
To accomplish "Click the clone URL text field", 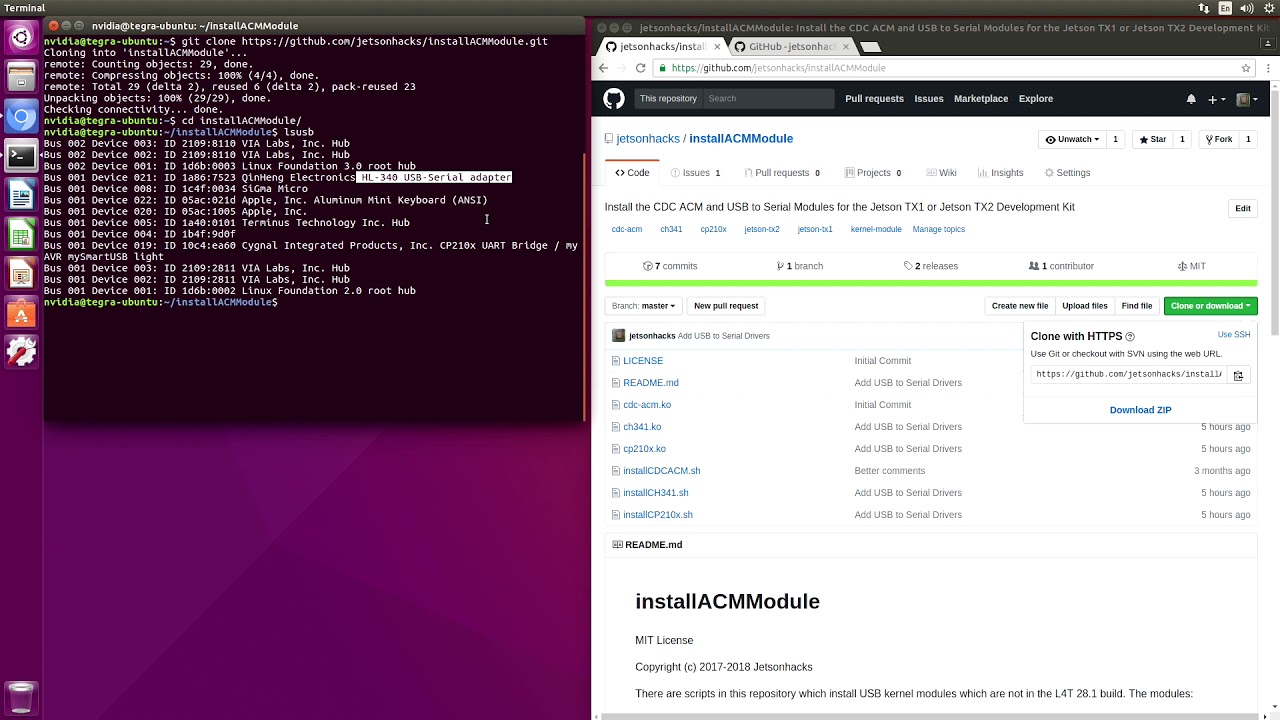I will click(x=1129, y=375).
